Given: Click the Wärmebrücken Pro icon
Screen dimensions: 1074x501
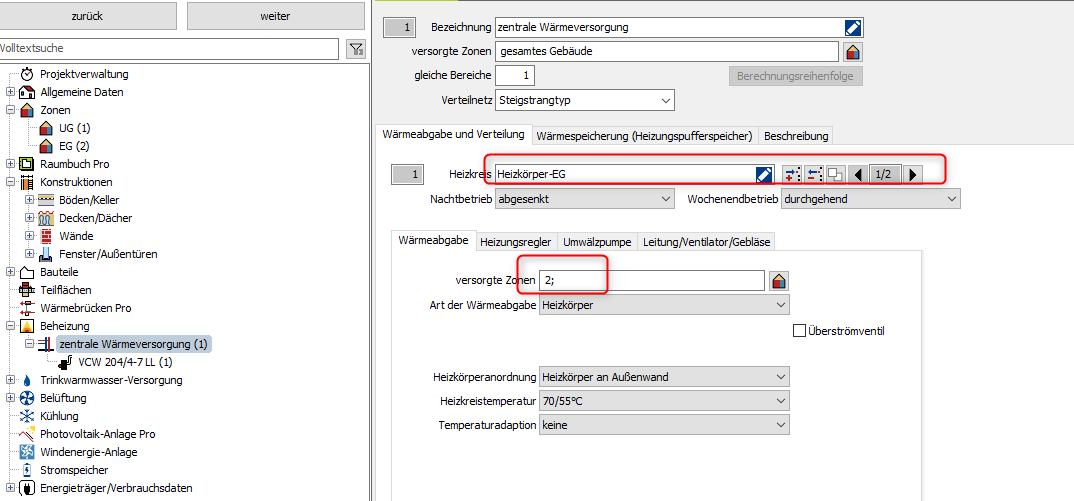Looking at the screenshot, I should (x=27, y=308).
